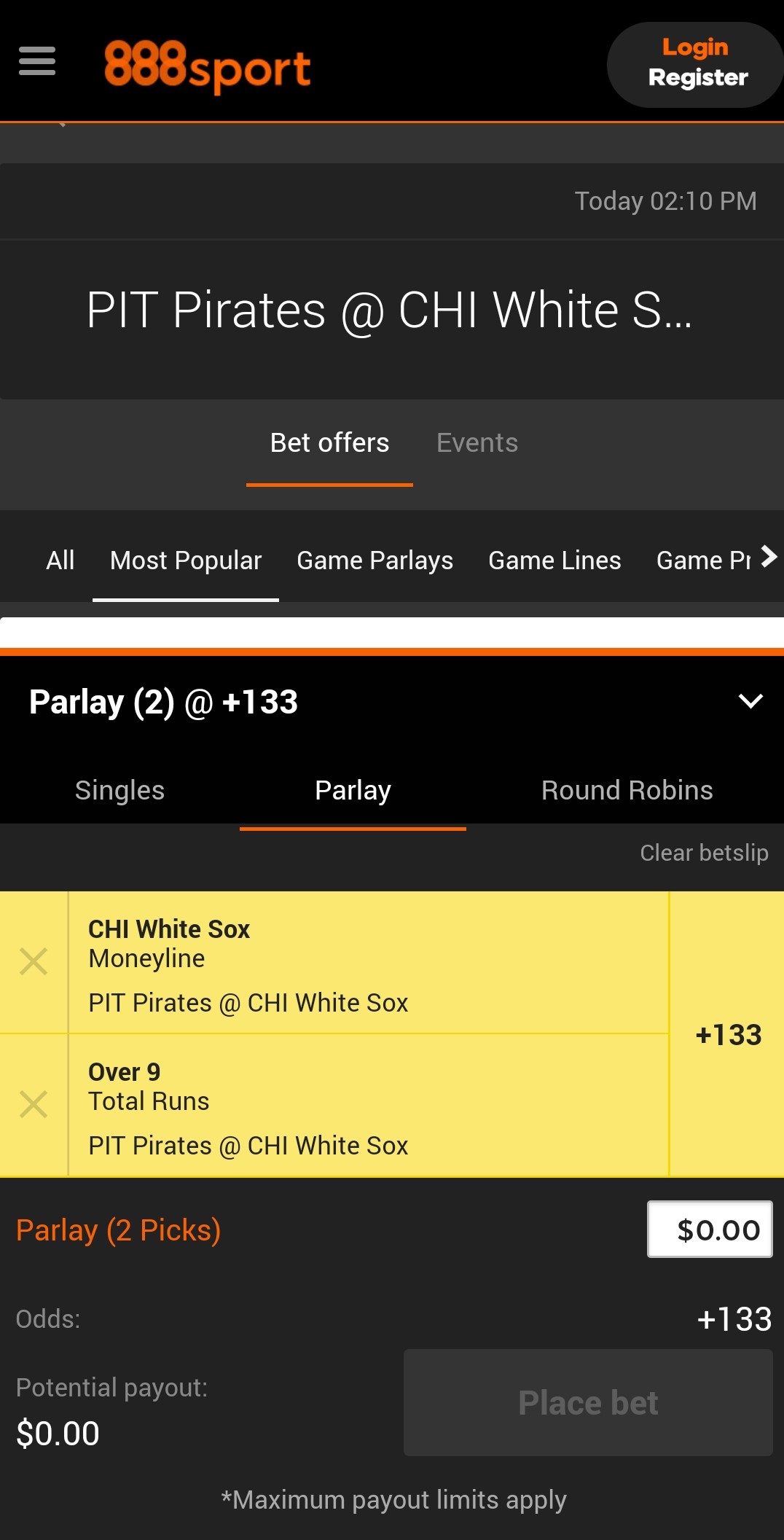
Task: Open Game Parlays category
Action: click(x=375, y=560)
